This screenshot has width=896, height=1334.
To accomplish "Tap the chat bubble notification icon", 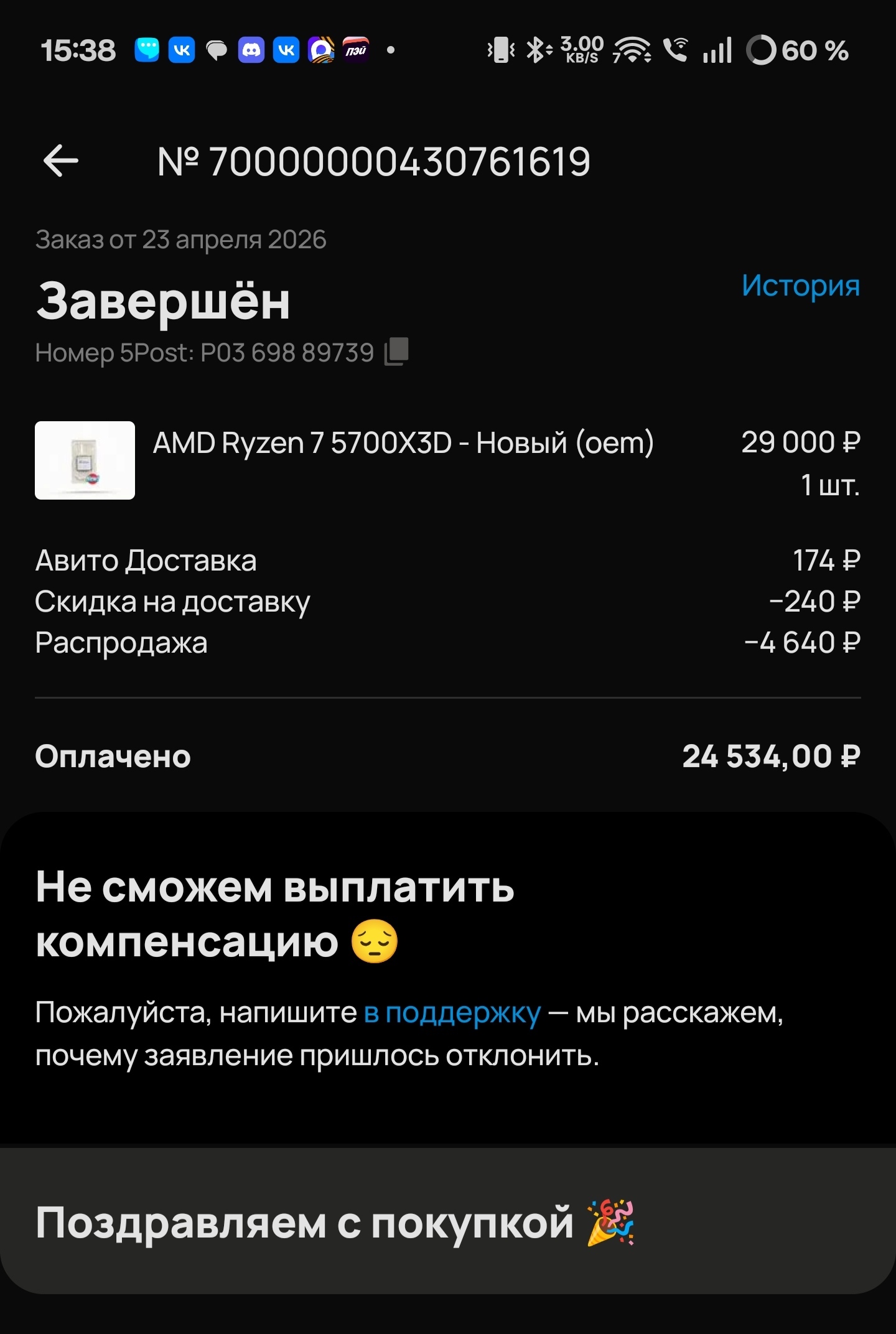I will [217, 51].
